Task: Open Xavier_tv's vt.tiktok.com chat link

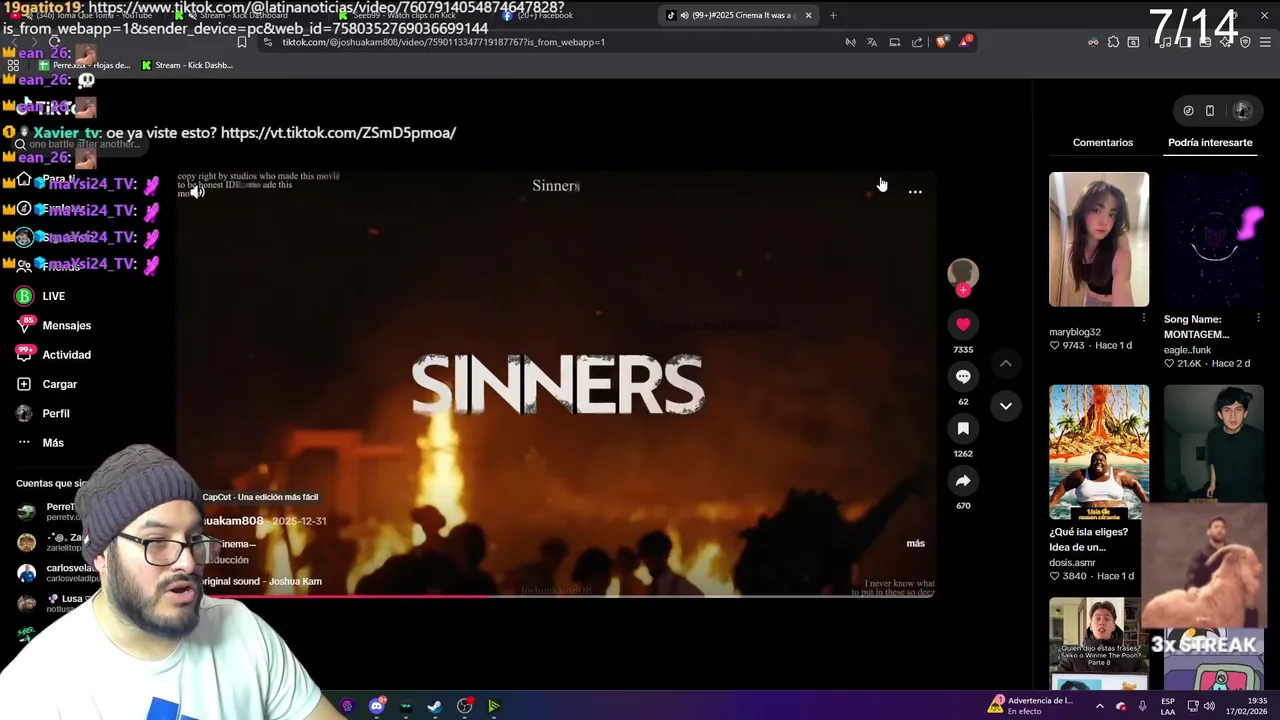Action: pos(338,132)
